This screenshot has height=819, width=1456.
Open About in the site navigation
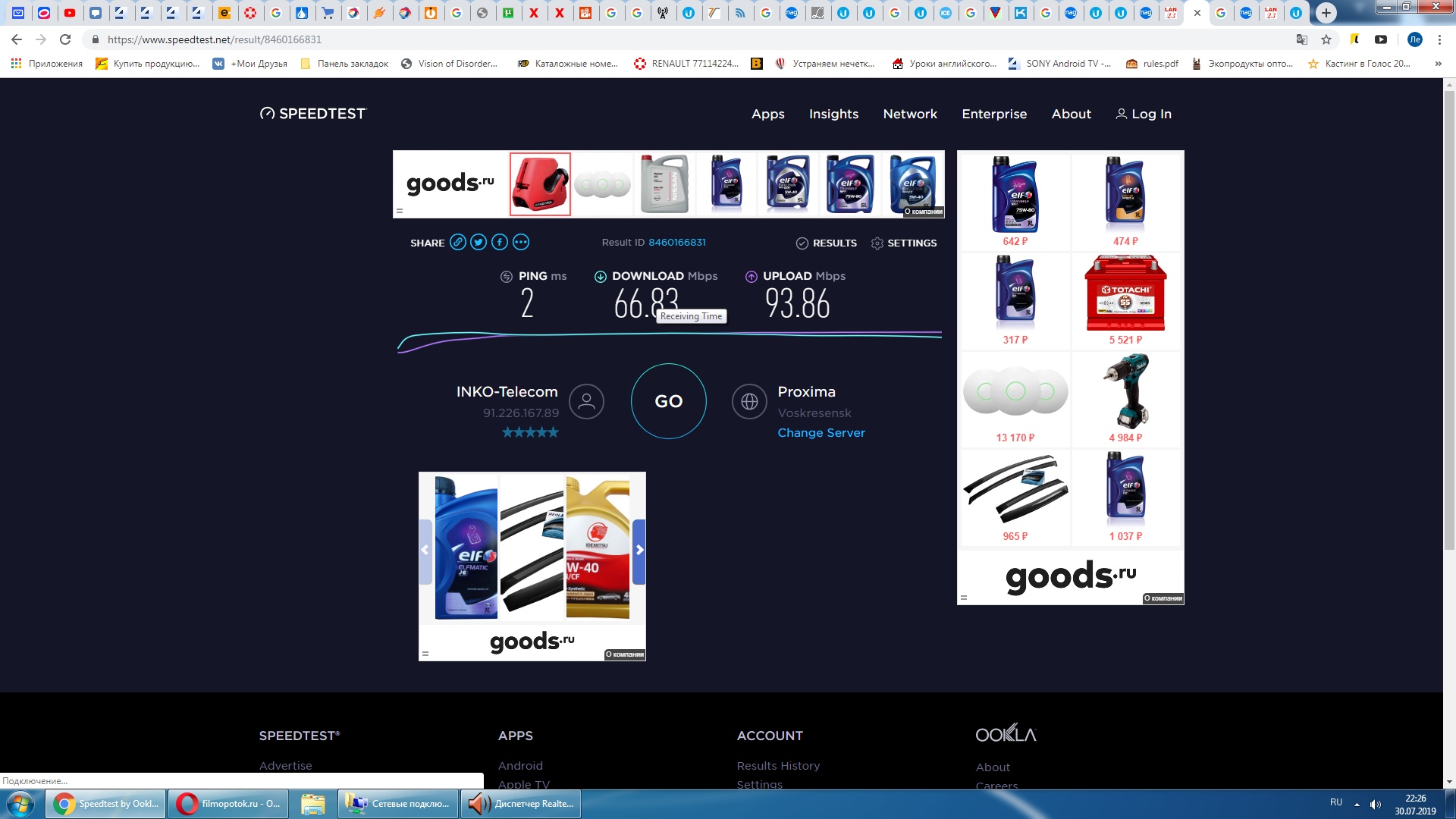(1072, 114)
